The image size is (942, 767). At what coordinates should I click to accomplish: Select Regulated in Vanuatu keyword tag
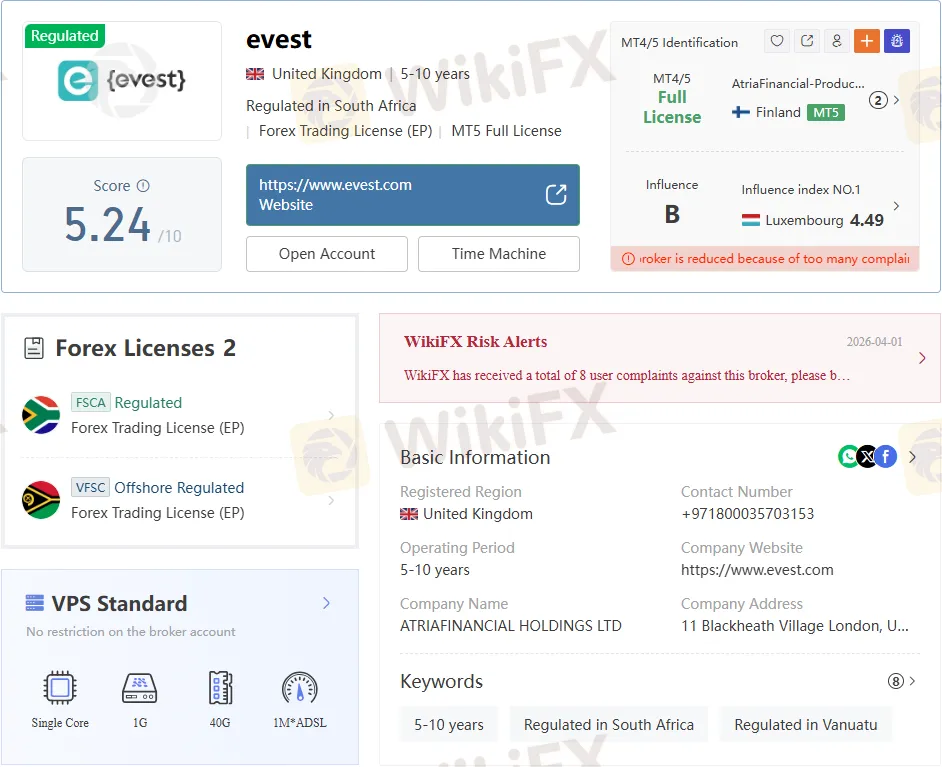click(806, 724)
